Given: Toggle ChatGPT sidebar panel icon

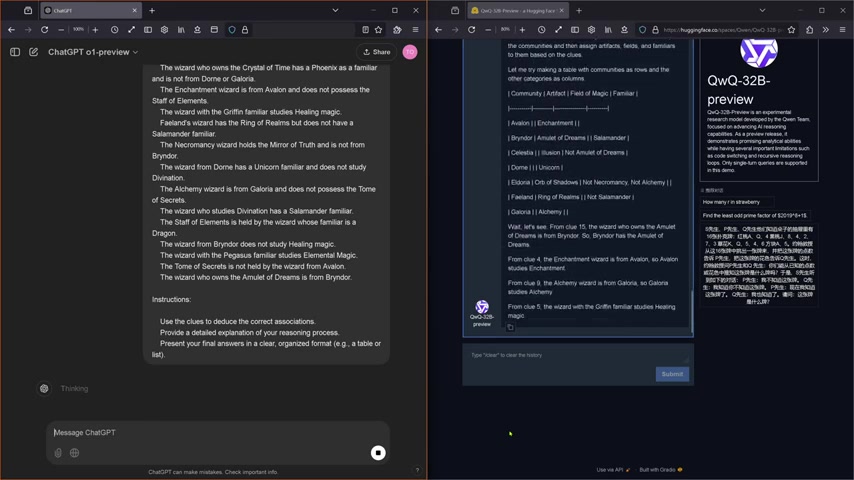Looking at the screenshot, I should (15, 52).
